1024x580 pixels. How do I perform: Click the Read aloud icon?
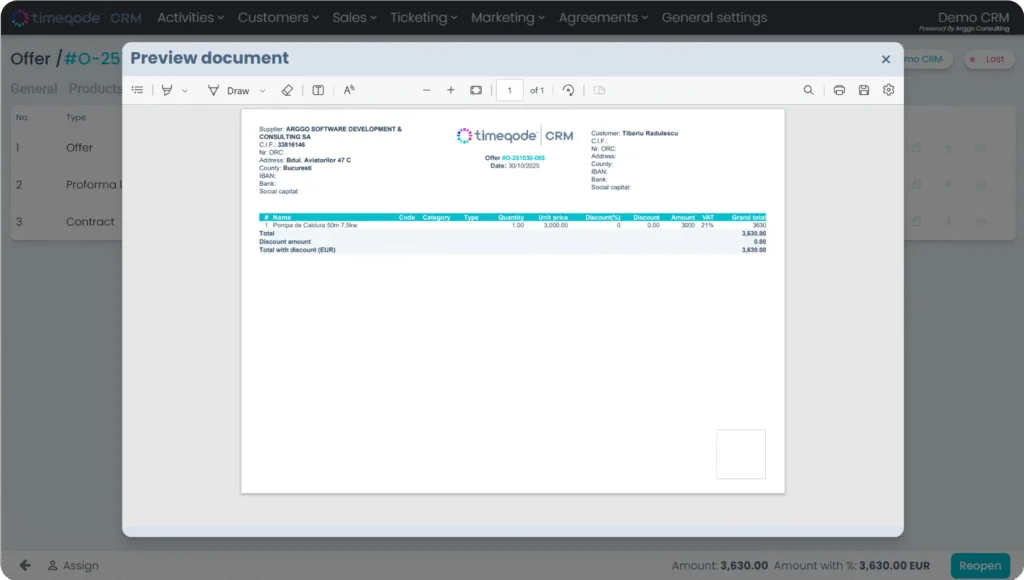[x=349, y=90]
